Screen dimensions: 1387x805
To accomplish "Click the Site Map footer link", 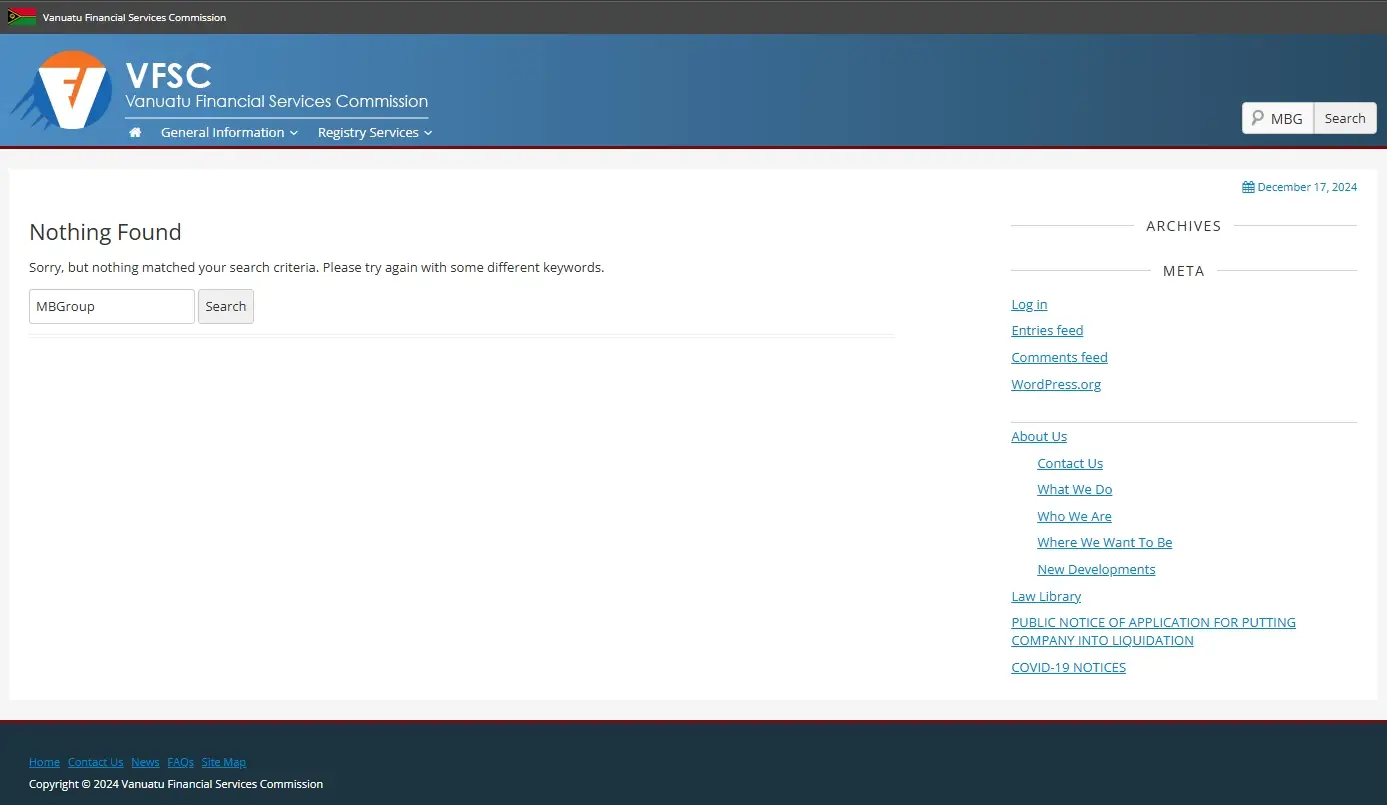I will tap(223, 762).
